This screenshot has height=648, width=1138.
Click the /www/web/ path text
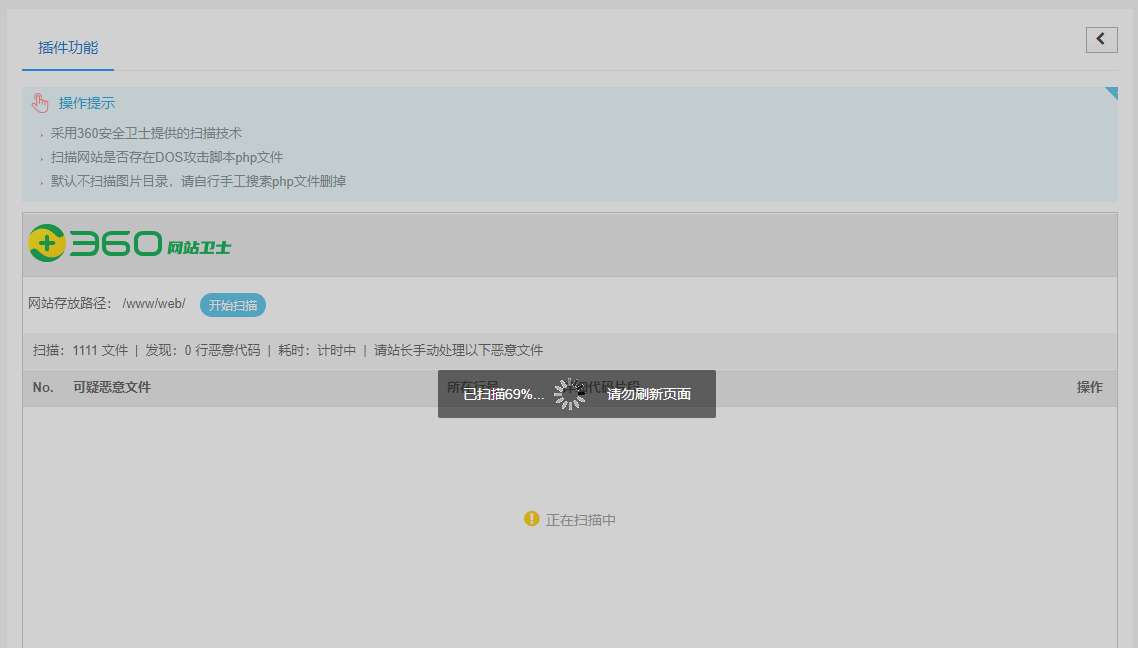point(154,303)
